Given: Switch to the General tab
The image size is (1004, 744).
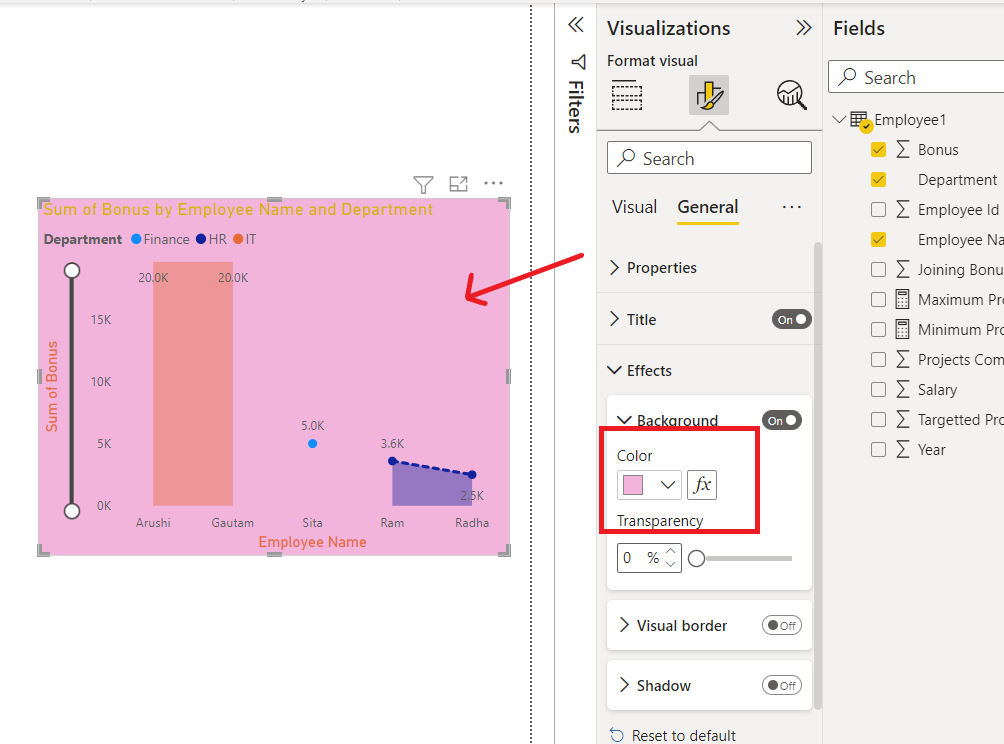Looking at the screenshot, I should [708, 207].
